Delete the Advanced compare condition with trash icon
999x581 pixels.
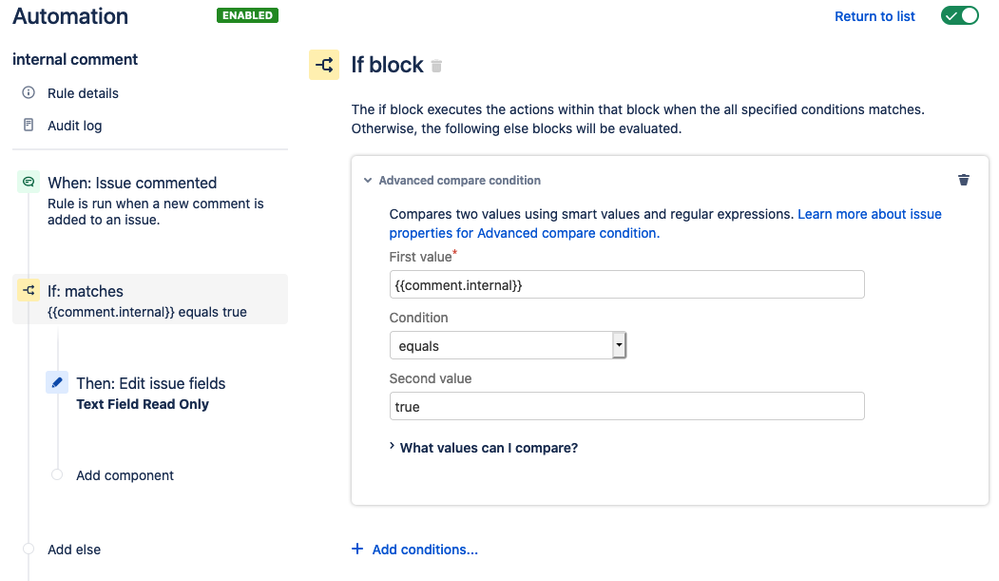tap(963, 180)
